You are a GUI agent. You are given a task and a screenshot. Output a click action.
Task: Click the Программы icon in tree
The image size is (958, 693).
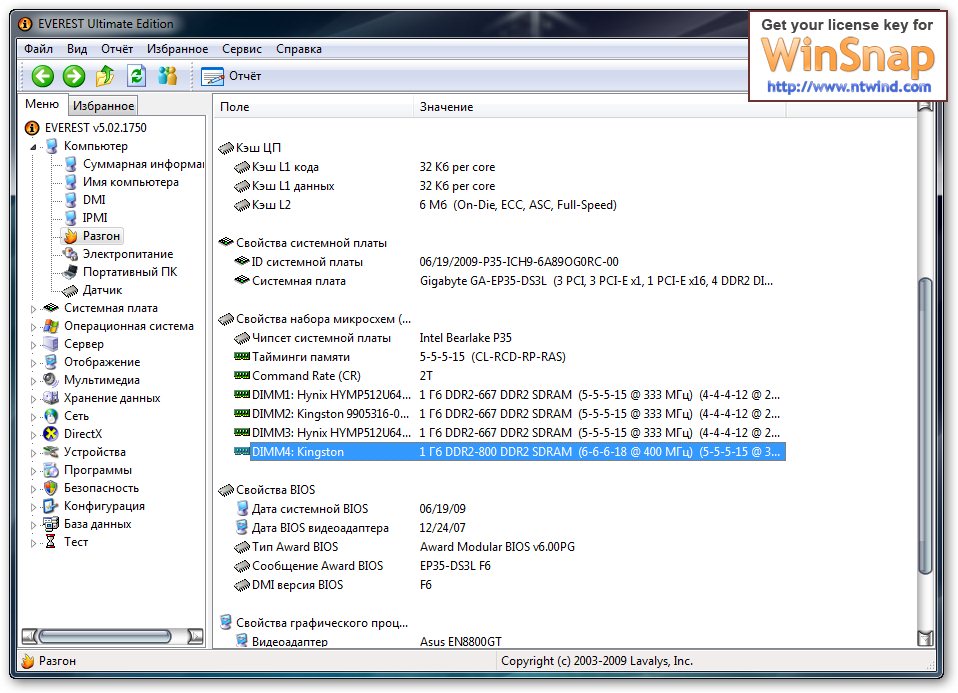click(x=51, y=470)
